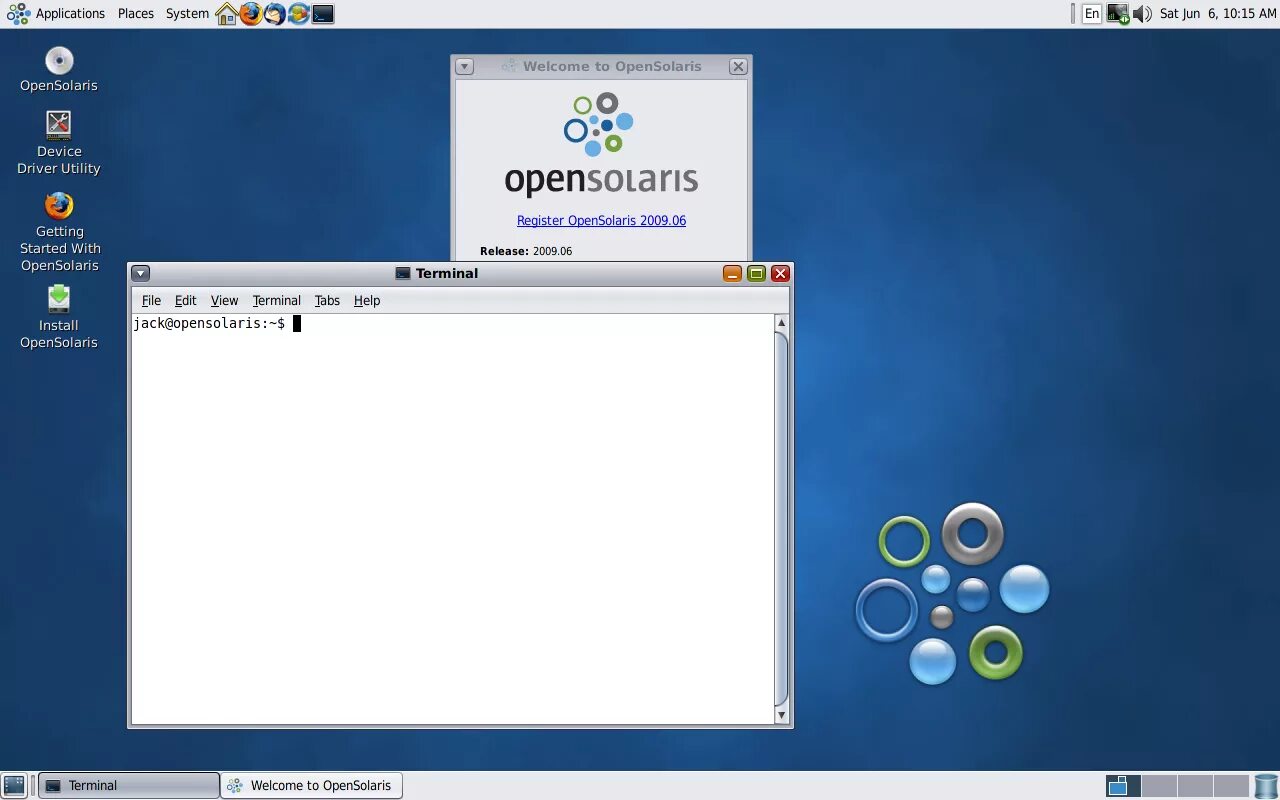Switch to third workspace in pager
Screen dimensions: 1280x800
tap(1195, 785)
